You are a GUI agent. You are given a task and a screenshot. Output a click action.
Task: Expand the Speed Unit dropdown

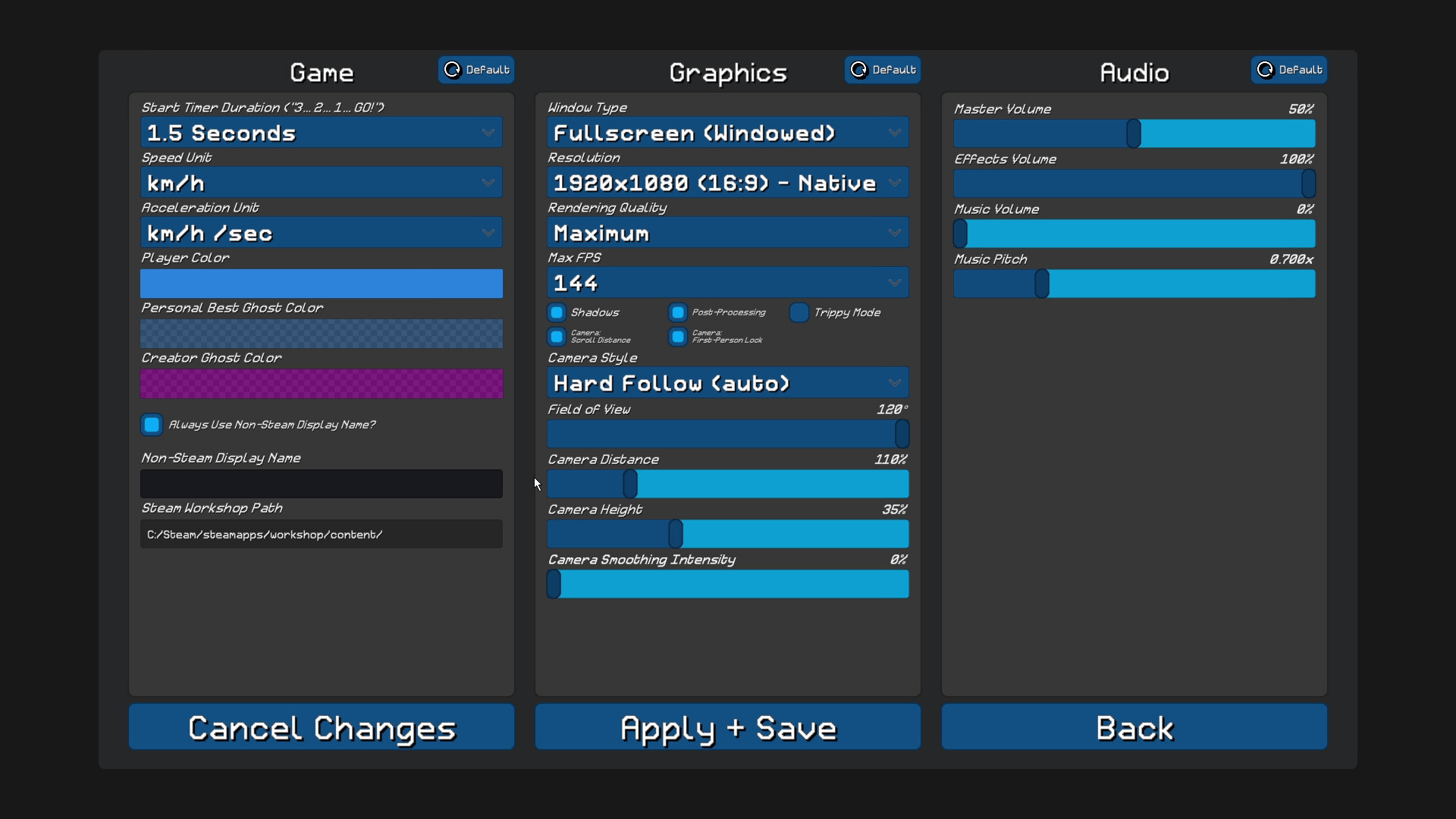pos(322,183)
